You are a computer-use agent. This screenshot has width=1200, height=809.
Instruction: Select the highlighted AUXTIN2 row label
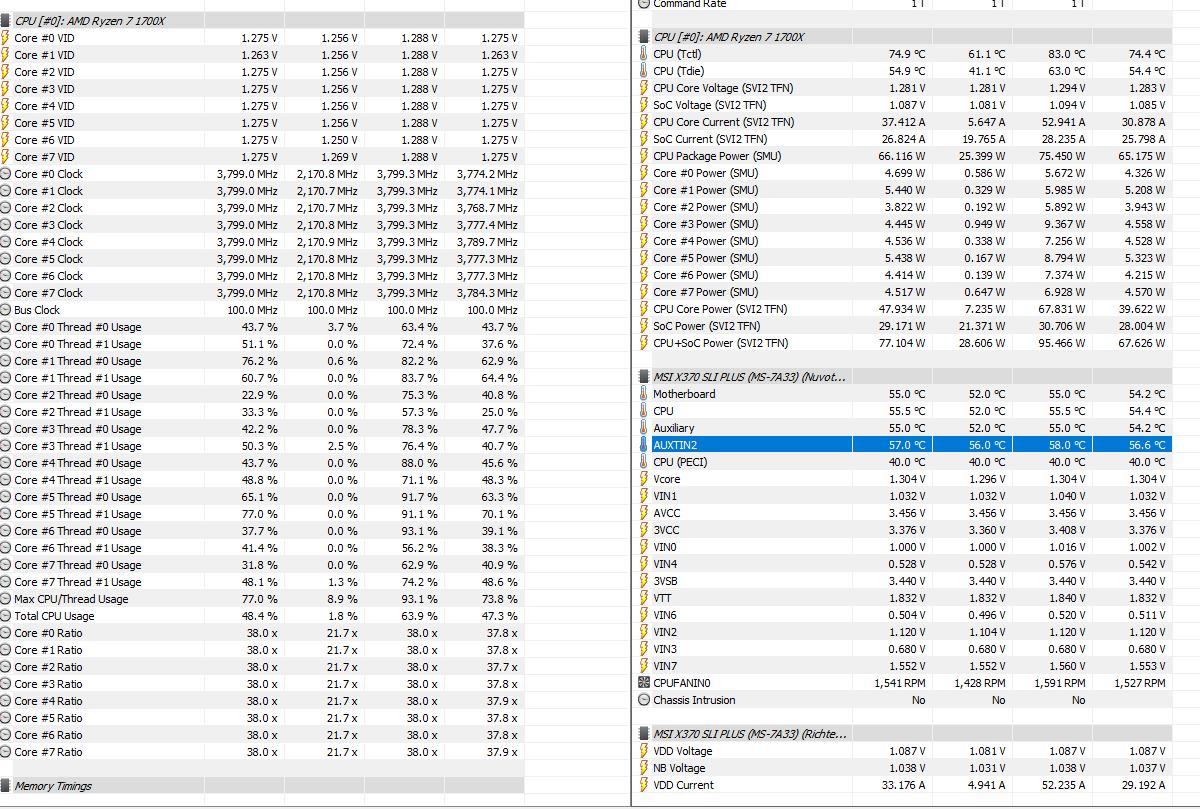[x=675, y=445]
